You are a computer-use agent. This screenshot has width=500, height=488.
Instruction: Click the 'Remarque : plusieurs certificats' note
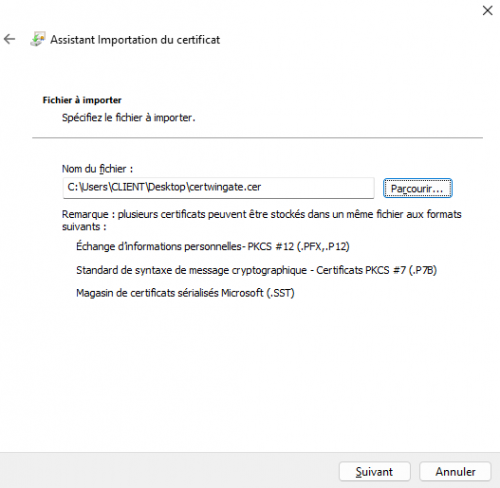coord(262,220)
